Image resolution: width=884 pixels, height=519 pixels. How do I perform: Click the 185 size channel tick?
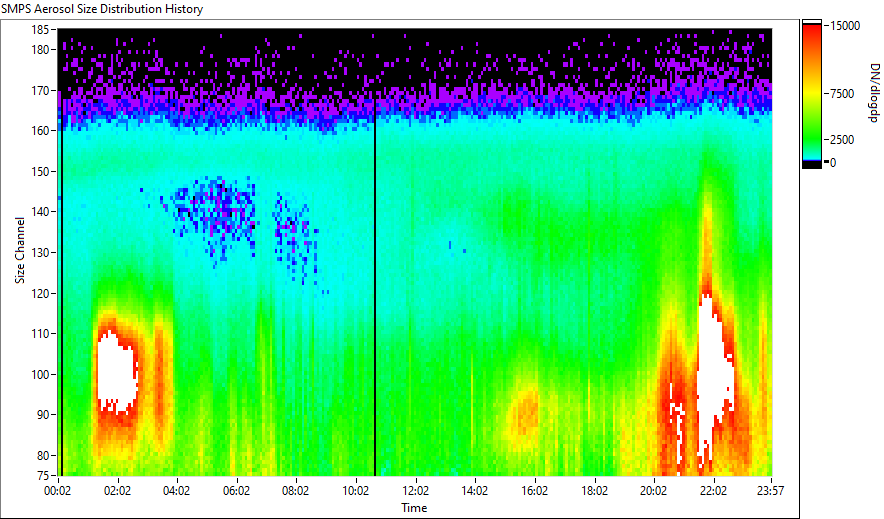tap(40, 29)
